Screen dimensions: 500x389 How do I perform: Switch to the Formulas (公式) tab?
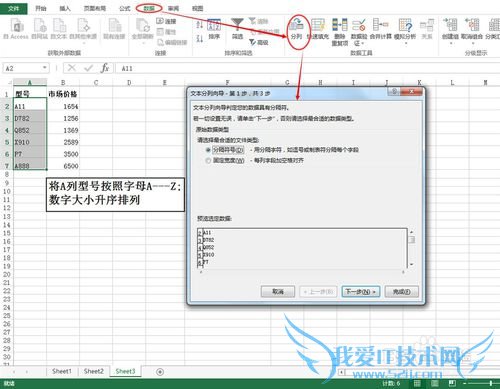point(124,8)
